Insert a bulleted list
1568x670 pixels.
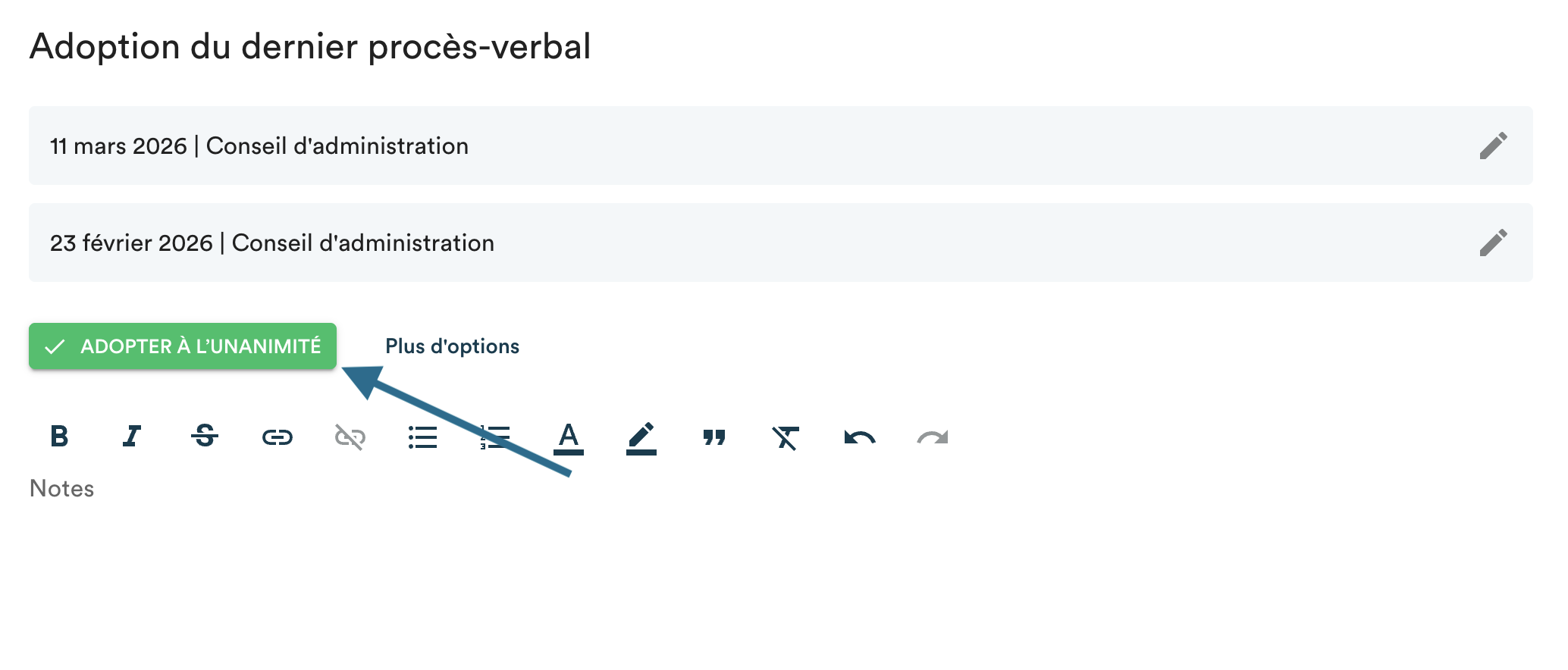pyautogui.click(x=423, y=437)
